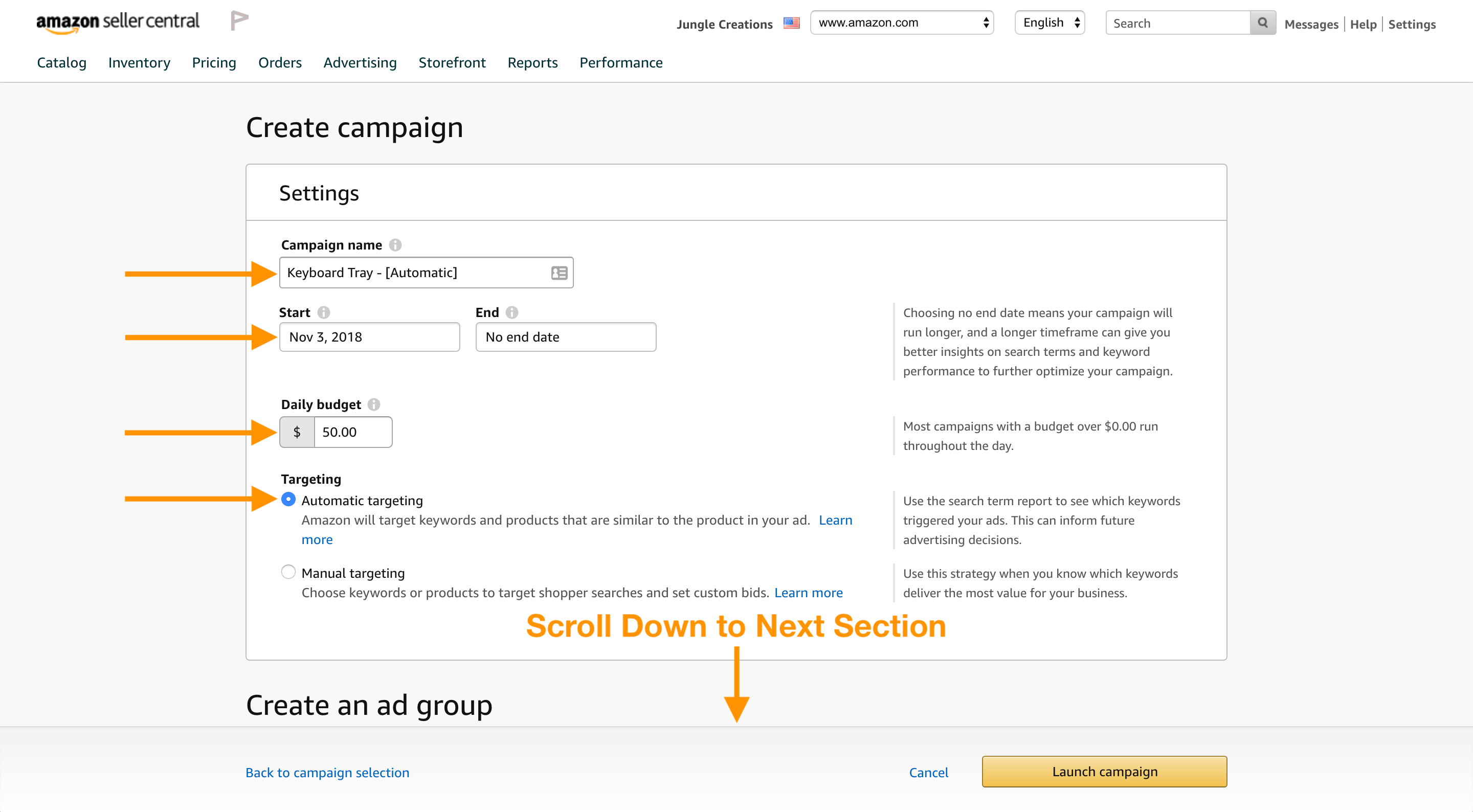
Task: Click the US flag marketplace icon
Action: tap(791, 23)
